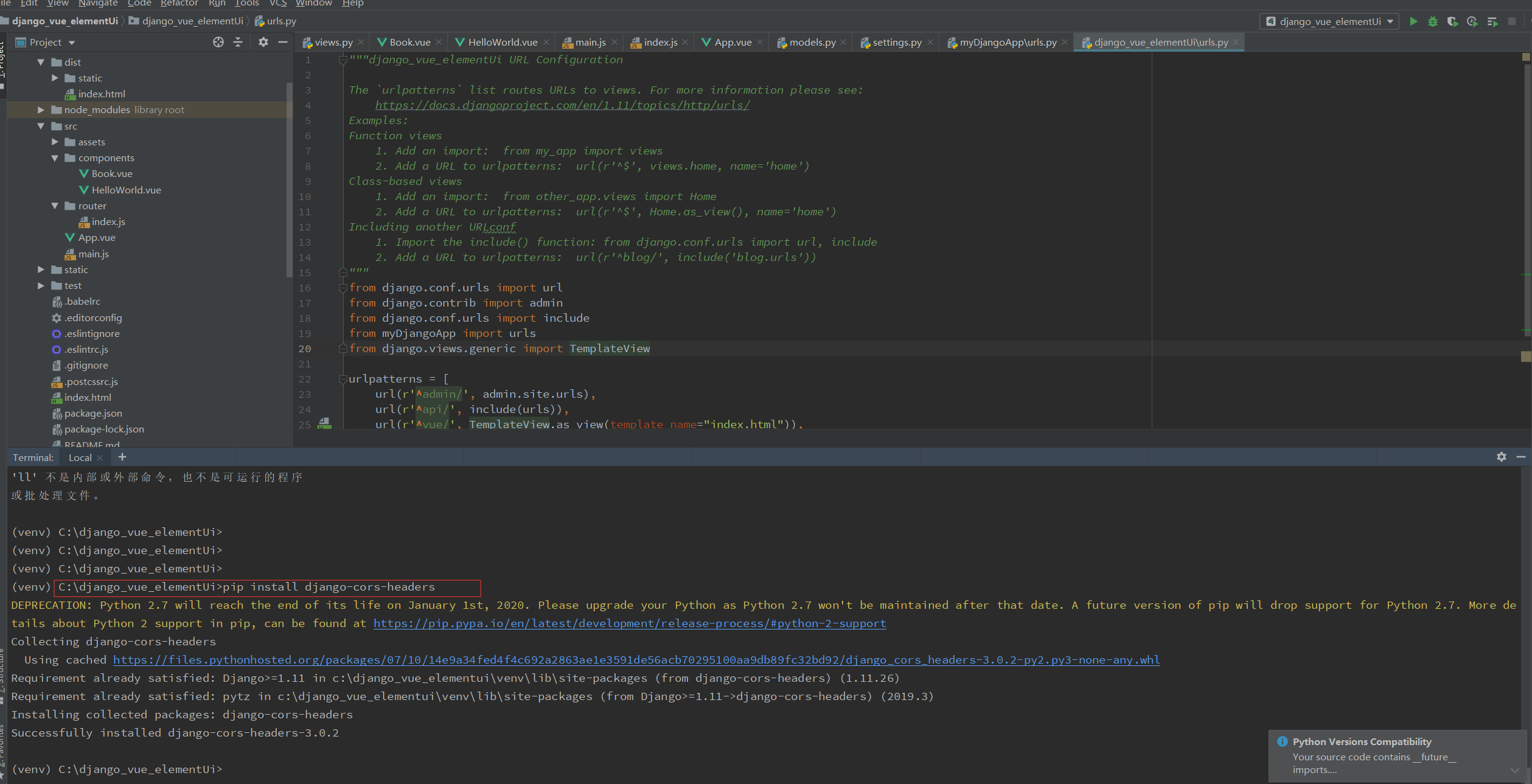Open the pip.pypa.io Python-2-support link
1532x784 pixels.
pyautogui.click(x=629, y=623)
